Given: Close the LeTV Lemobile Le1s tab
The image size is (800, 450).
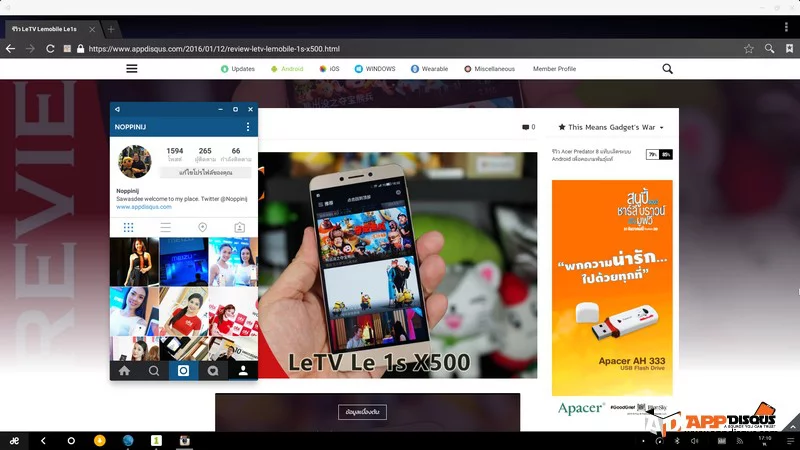Looking at the screenshot, I should tap(92, 29).
